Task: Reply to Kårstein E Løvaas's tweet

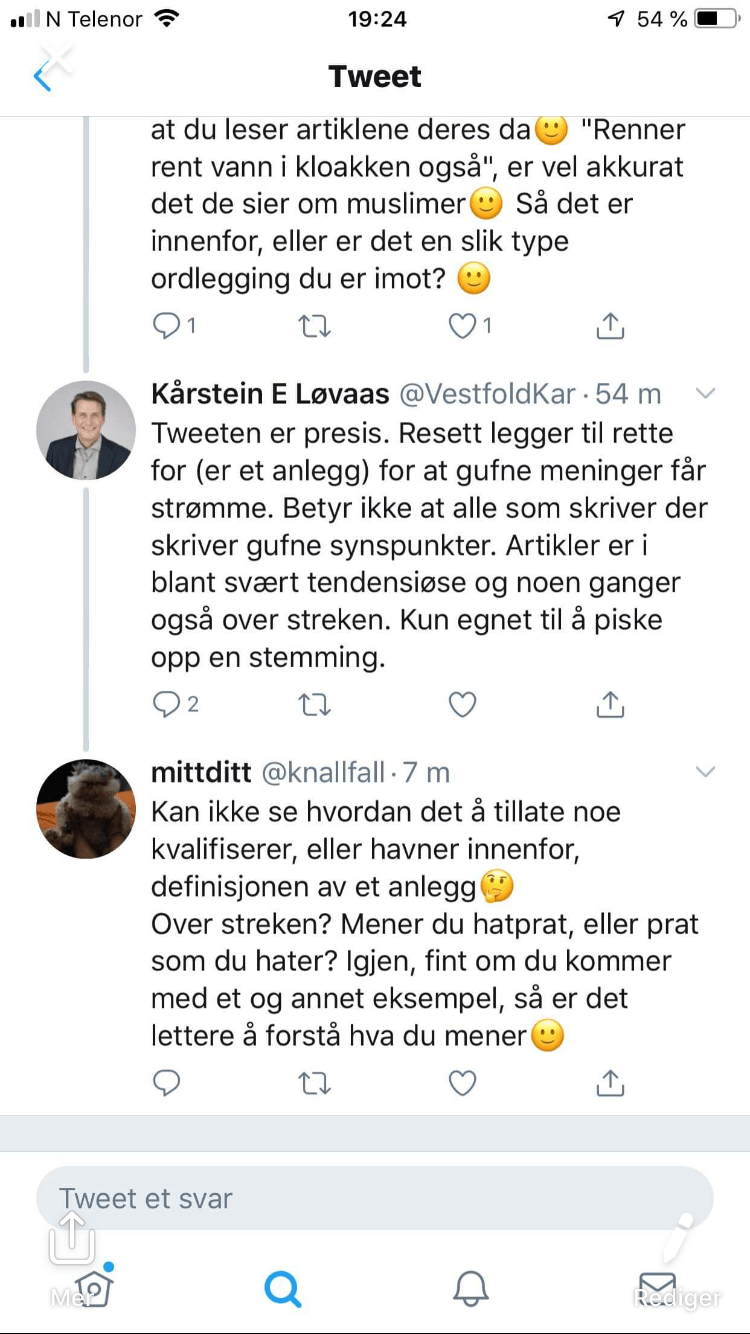Action: pos(166,705)
